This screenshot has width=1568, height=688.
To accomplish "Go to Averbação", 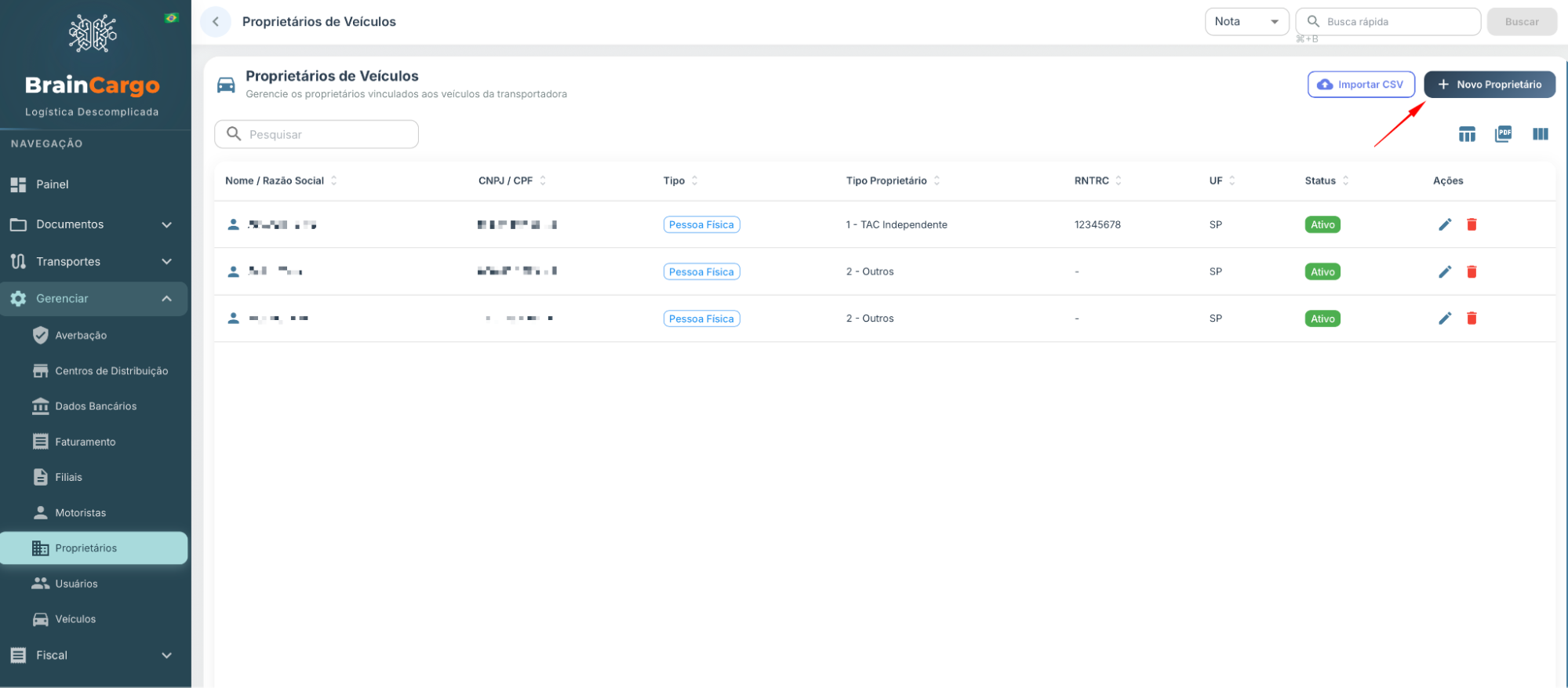I will point(94,336).
